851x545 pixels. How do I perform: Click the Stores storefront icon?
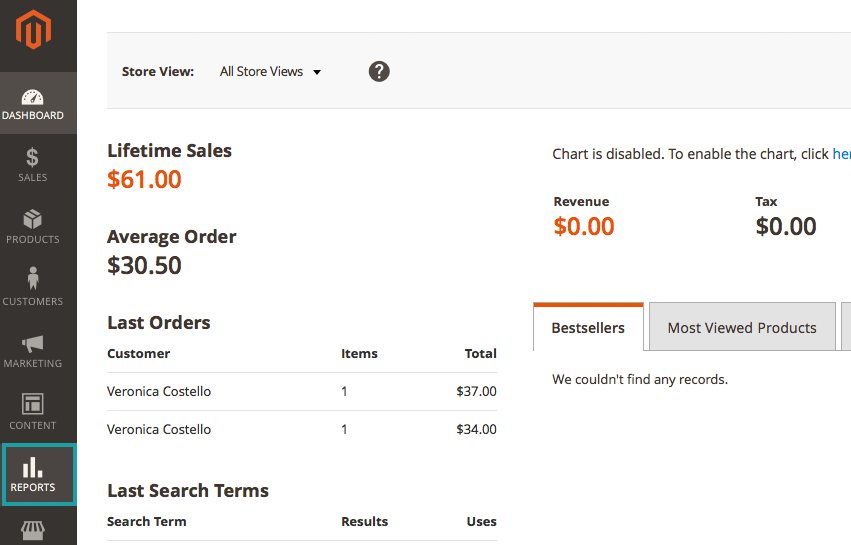[33, 530]
